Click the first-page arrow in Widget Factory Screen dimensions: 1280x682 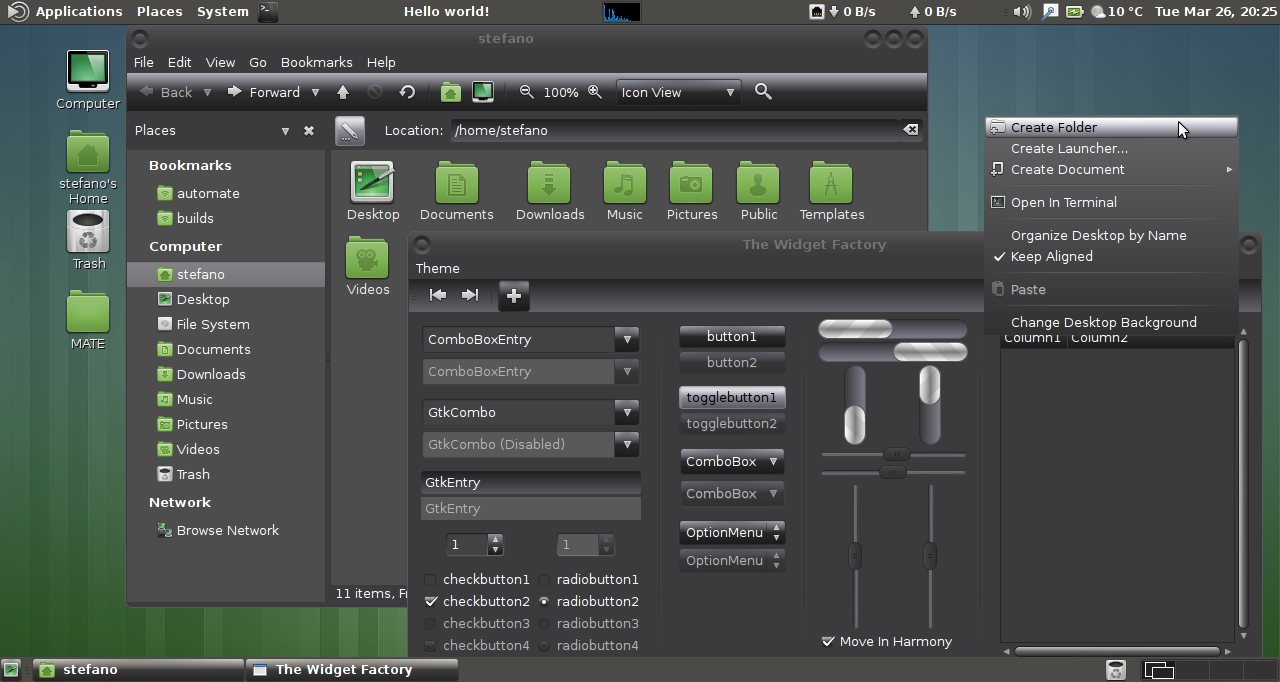point(436,295)
